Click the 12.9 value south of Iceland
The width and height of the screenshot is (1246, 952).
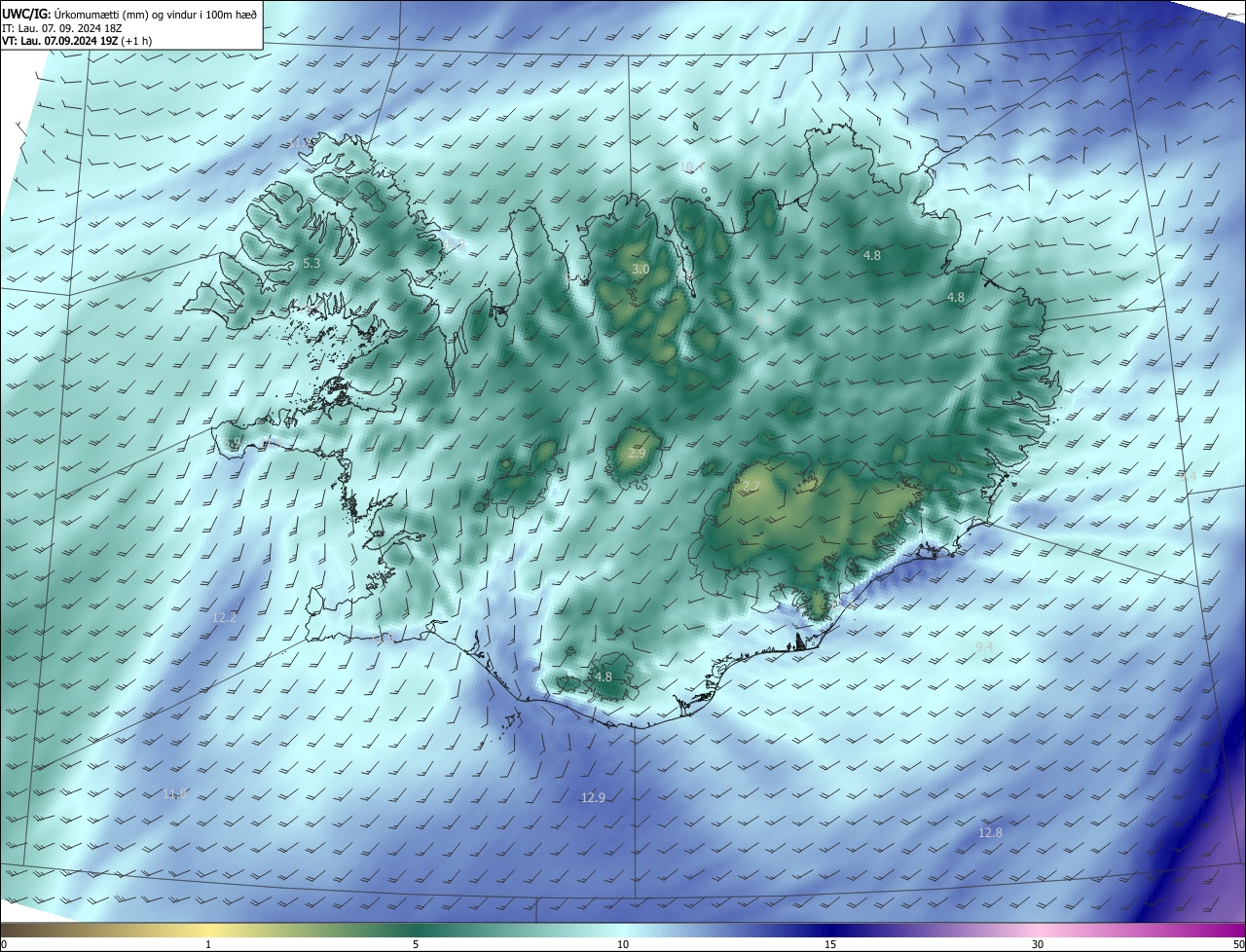(x=593, y=797)
